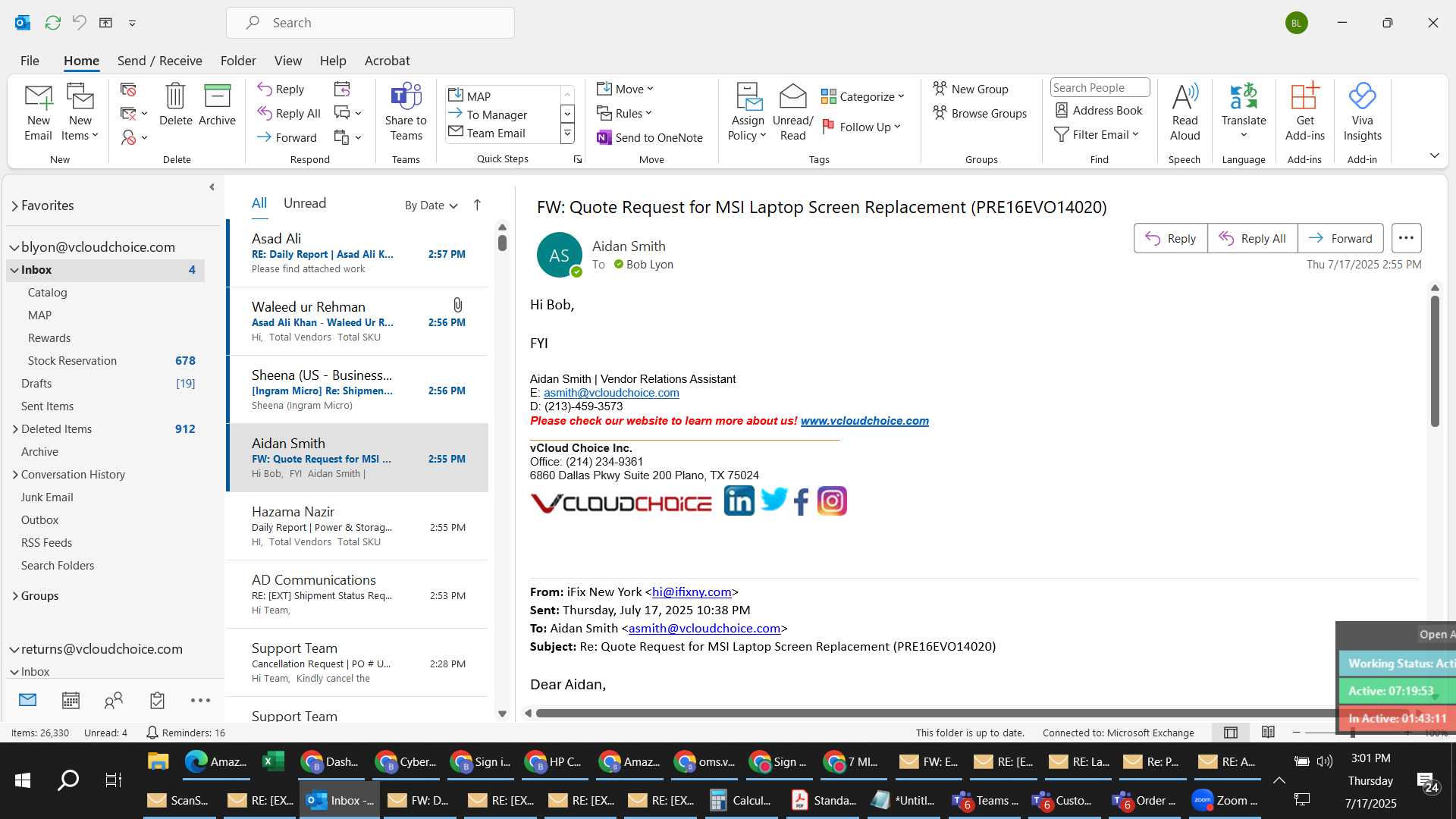
Task: Open the File menu tab
Action: [x=30, y=61]
